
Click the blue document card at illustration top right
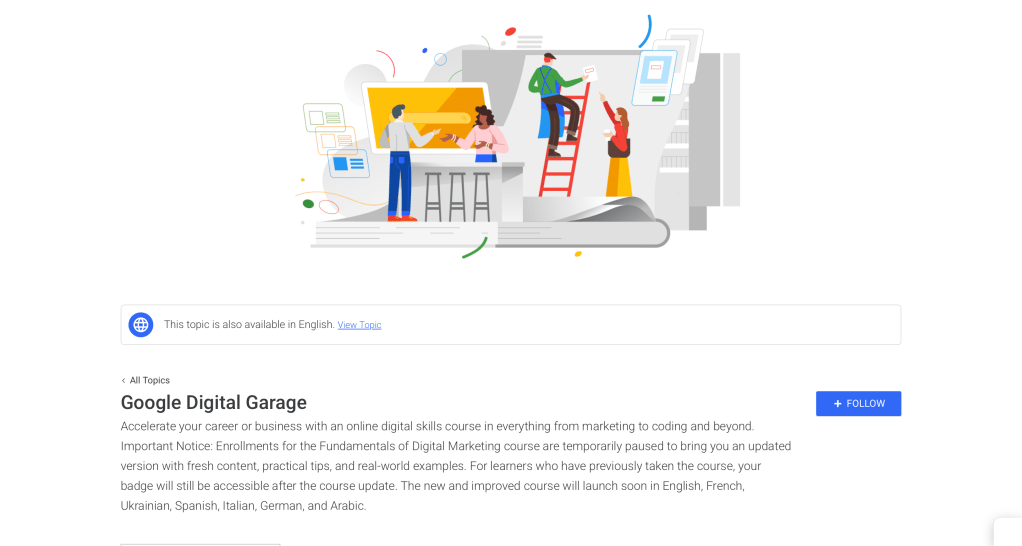[654, 78]
